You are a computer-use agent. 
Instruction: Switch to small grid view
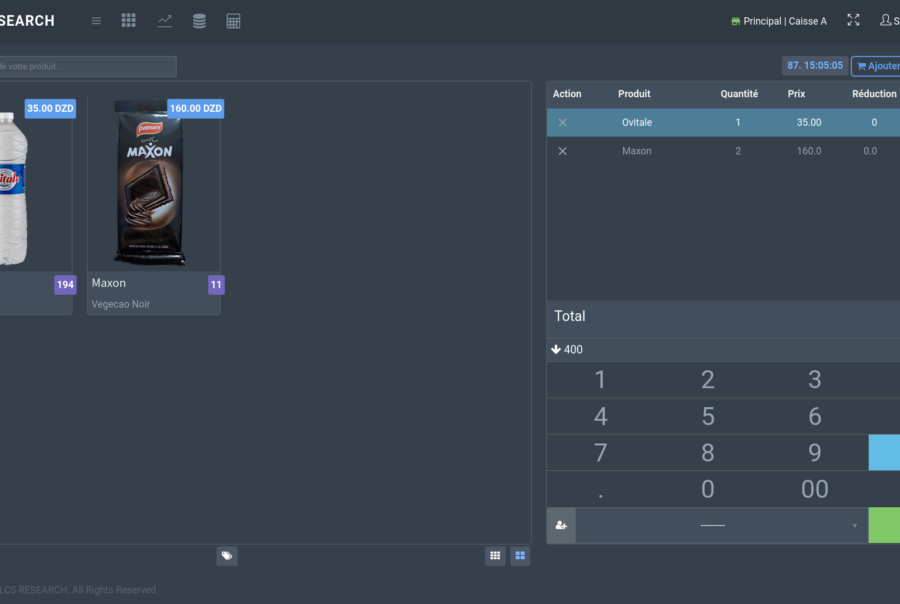point(495,556)
